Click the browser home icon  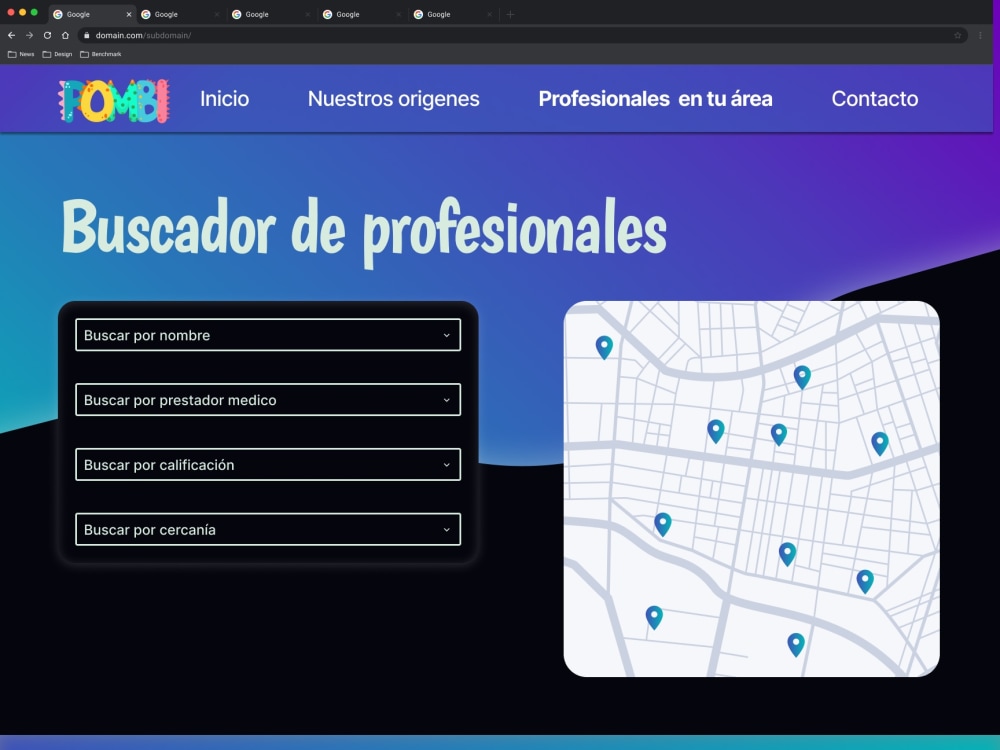(65, 36)
